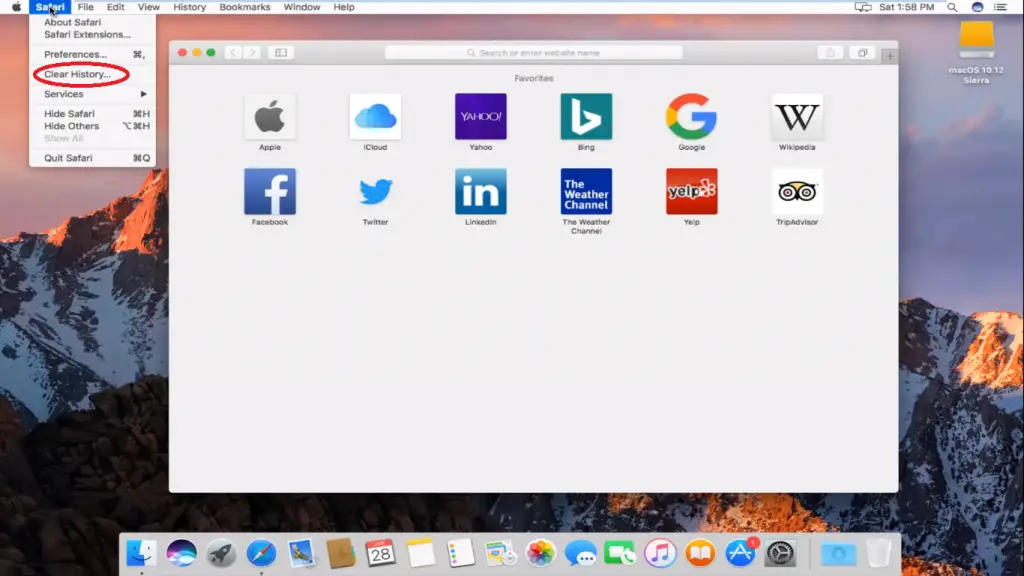The height and width of the screenshot is (576, 1024).
Task: Click the Share button in Safari toolbar
Action: pos(830,53)
